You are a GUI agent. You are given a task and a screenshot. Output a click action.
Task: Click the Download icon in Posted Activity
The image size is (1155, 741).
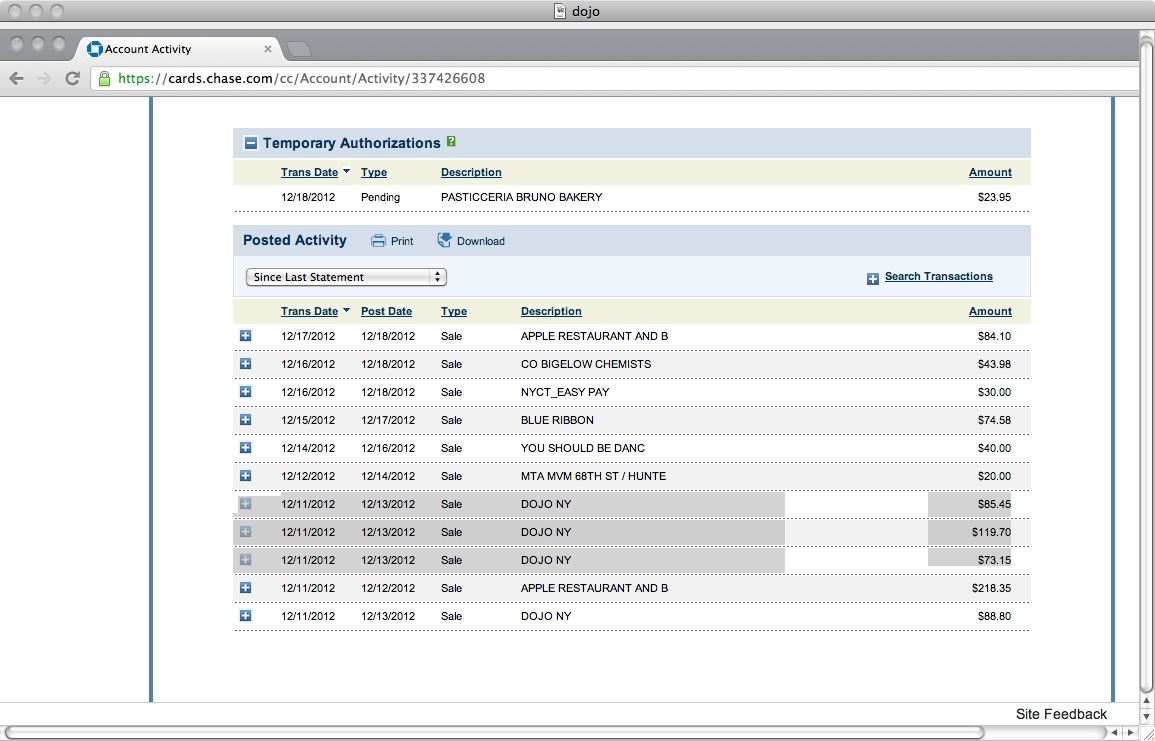445,240
